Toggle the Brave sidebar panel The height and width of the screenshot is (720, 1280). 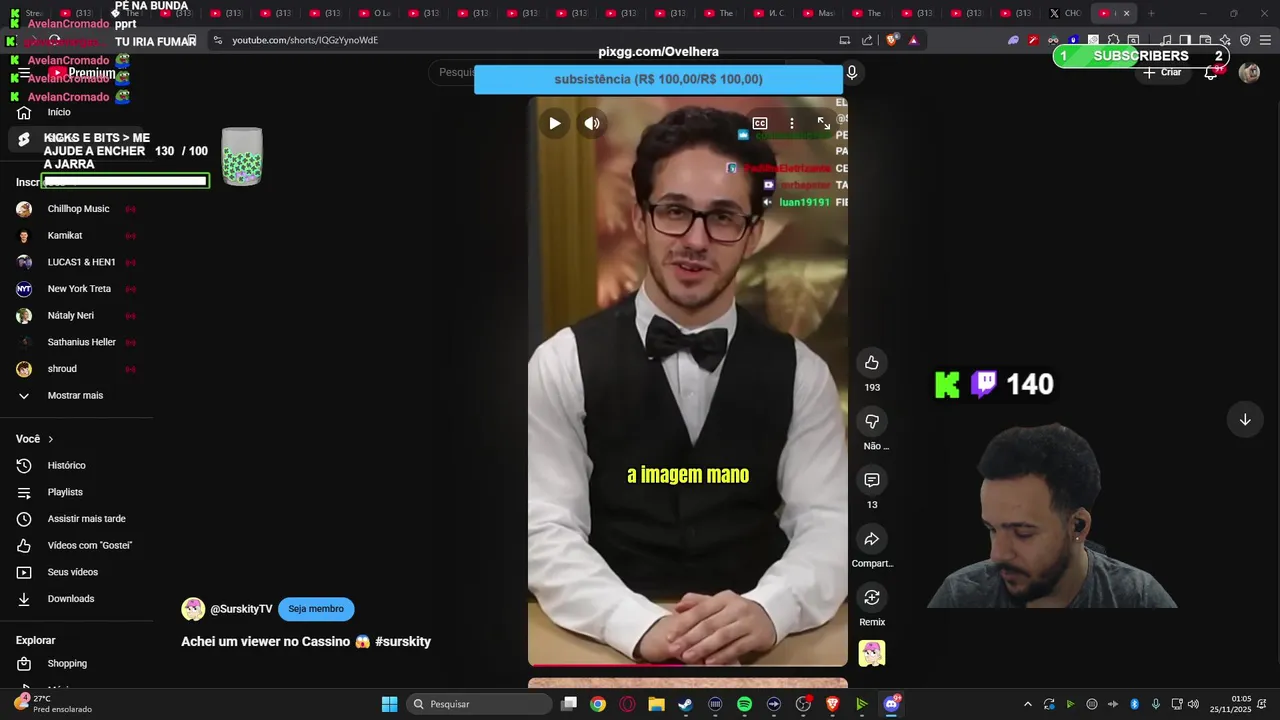[1185, 40]
